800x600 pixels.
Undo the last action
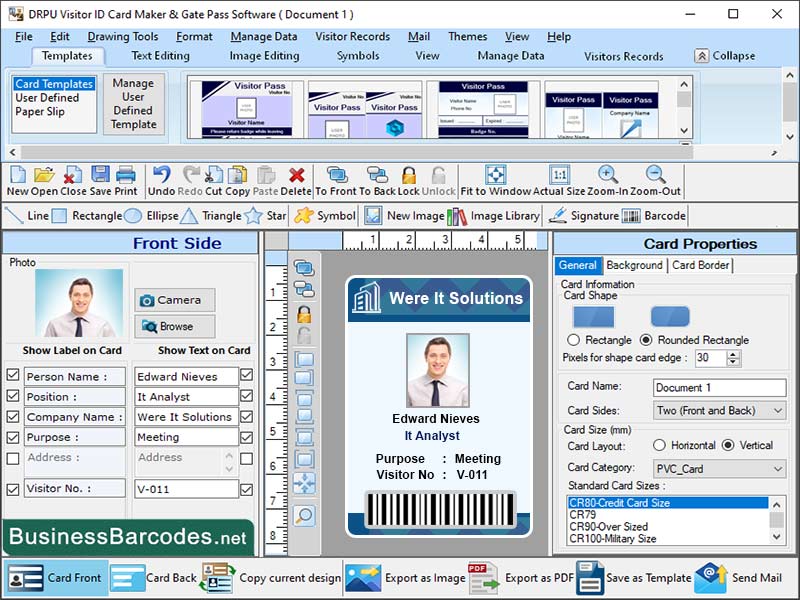(x=161, y=175)
